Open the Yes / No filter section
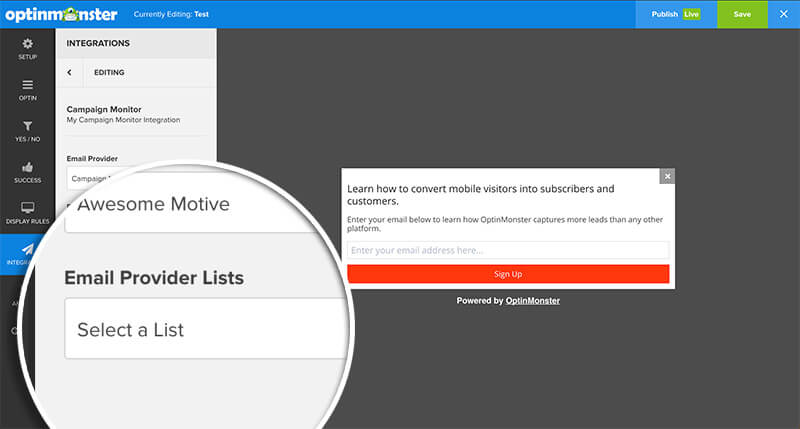This screenshot has height=429, width=800. 28,131
